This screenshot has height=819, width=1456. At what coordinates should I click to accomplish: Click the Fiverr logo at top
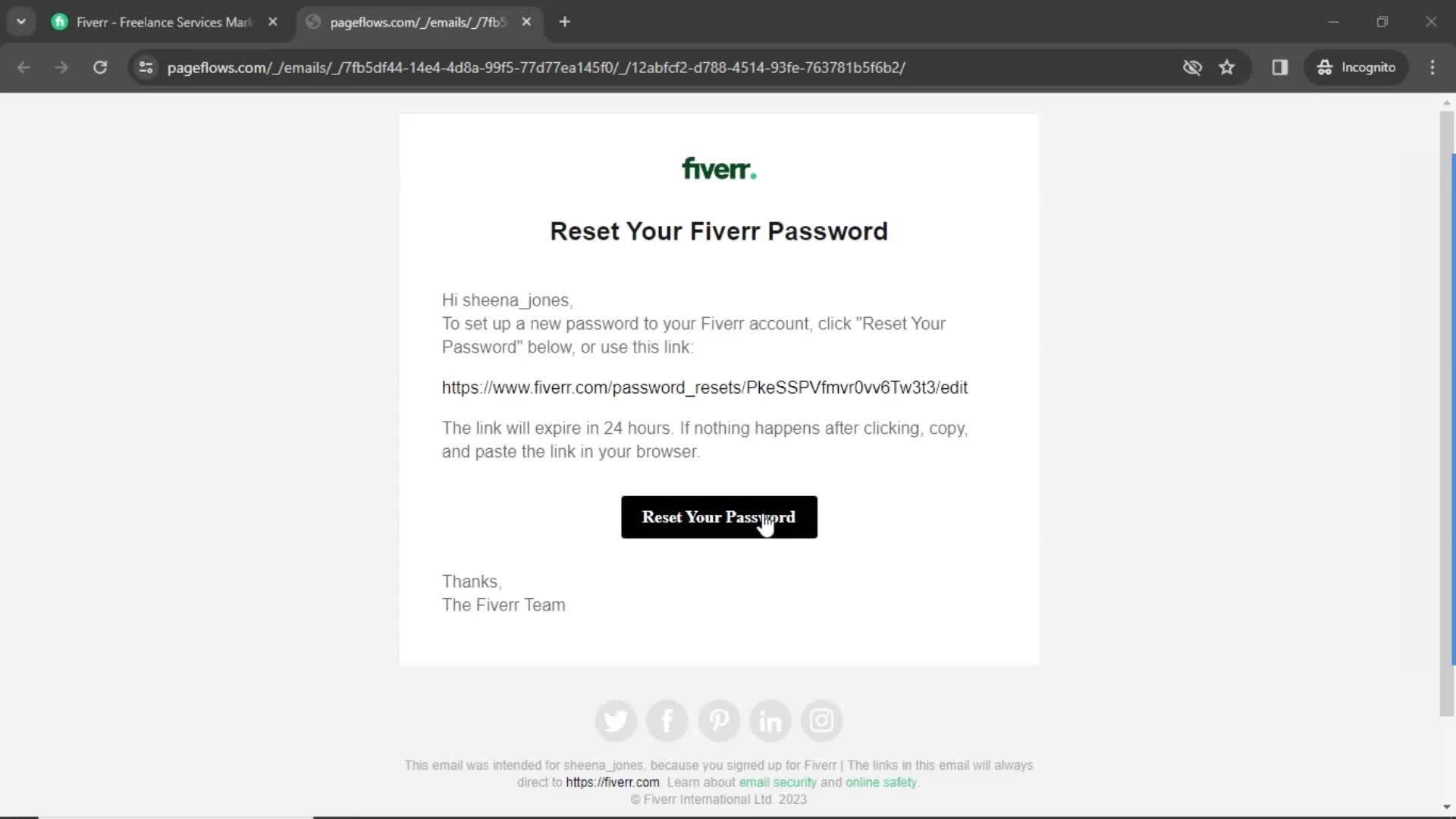[x=718, y=169]
